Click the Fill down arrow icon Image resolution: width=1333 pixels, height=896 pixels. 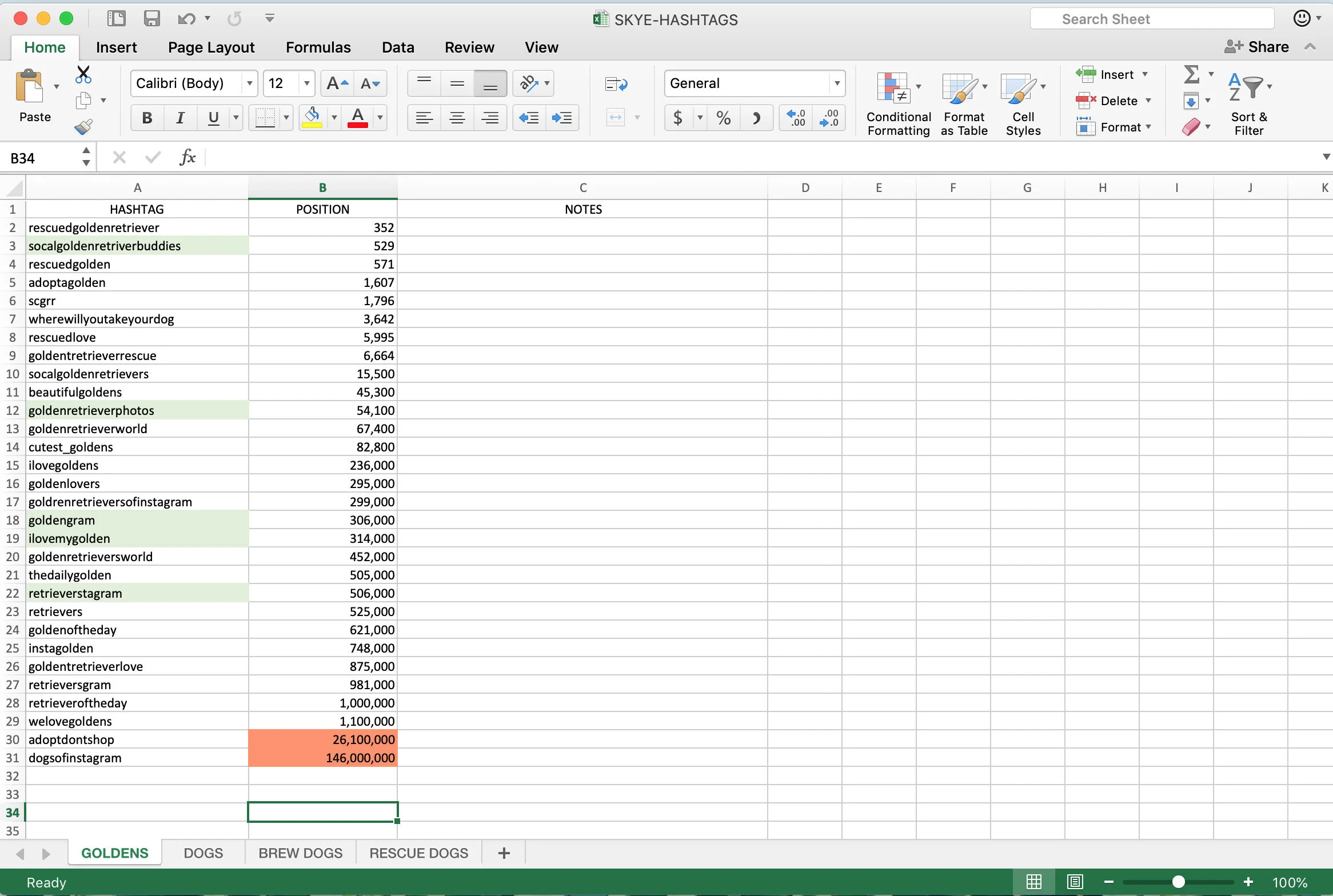(1191, 101)
